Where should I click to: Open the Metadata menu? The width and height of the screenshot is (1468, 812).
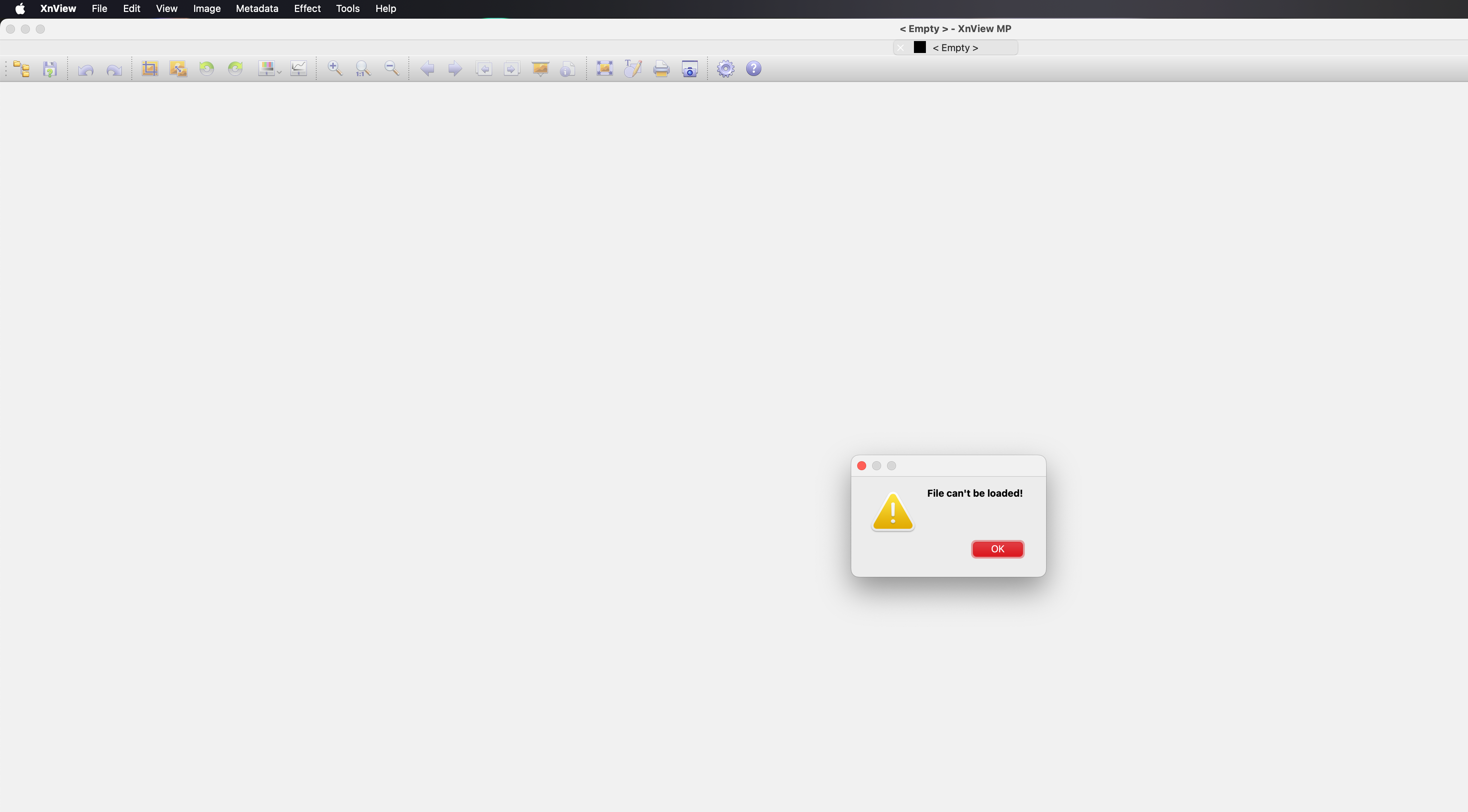click(257, 9)
